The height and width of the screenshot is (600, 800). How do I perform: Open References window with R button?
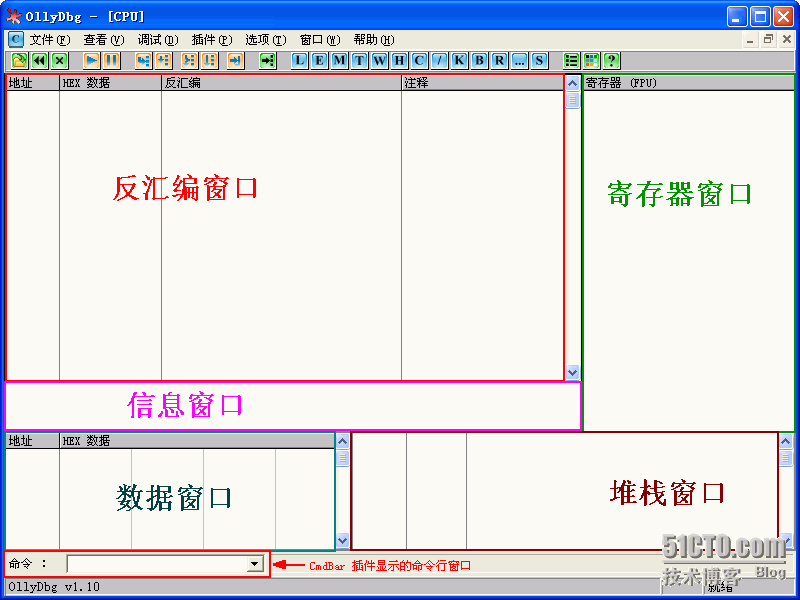point(499,61)
